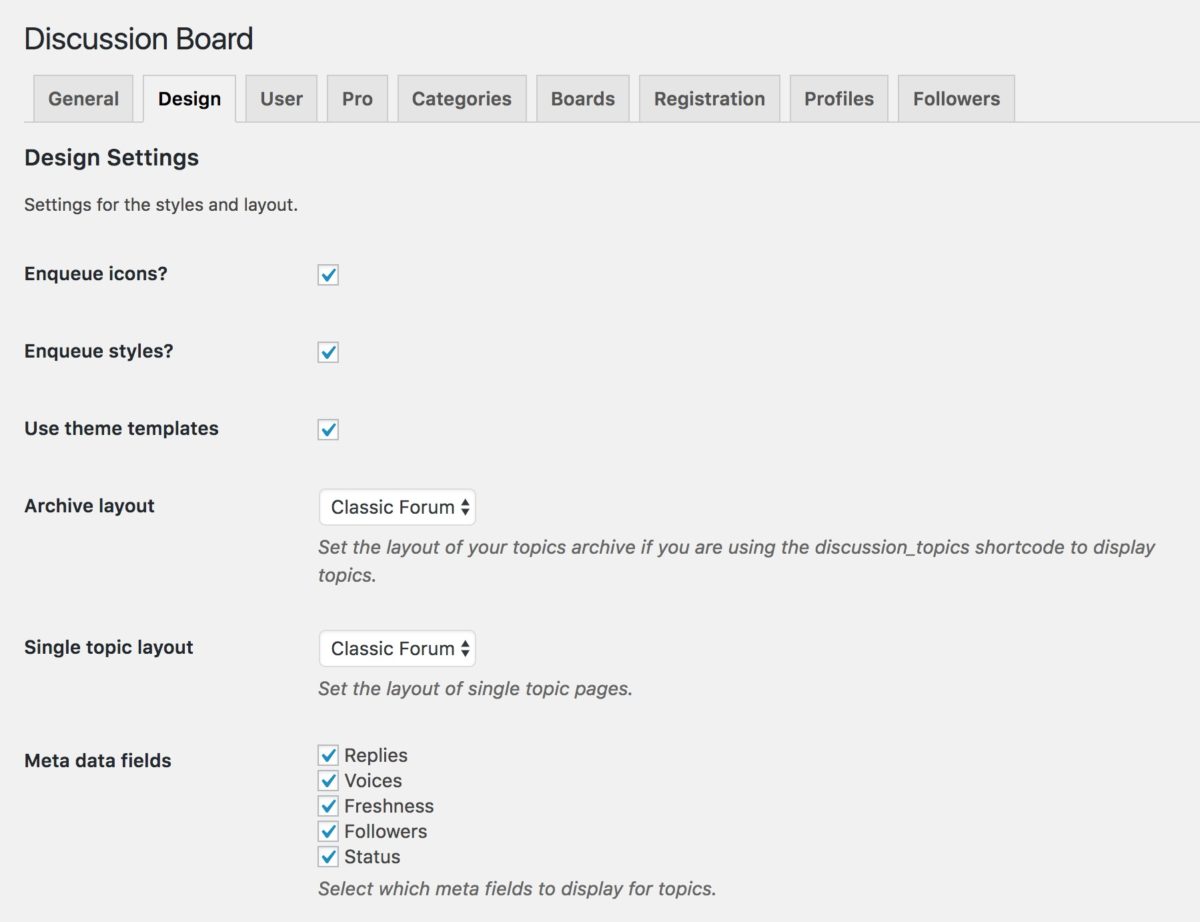Click 'Select which meta fields to display' description
This screenshot has height=922, width=1200.
[x=517, y=888]
